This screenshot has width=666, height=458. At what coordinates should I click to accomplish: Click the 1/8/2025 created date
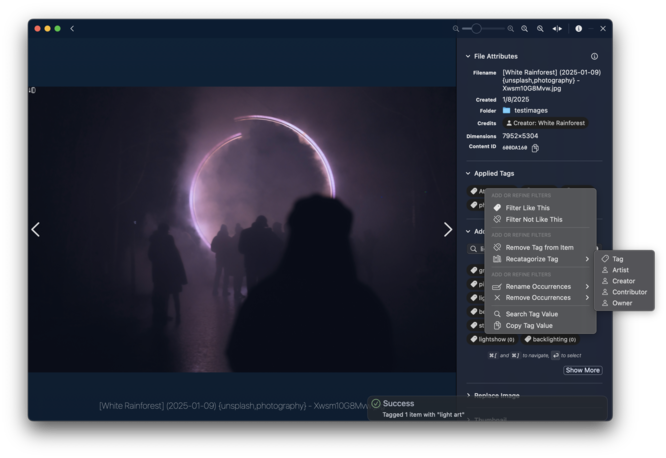click(516, 99)
